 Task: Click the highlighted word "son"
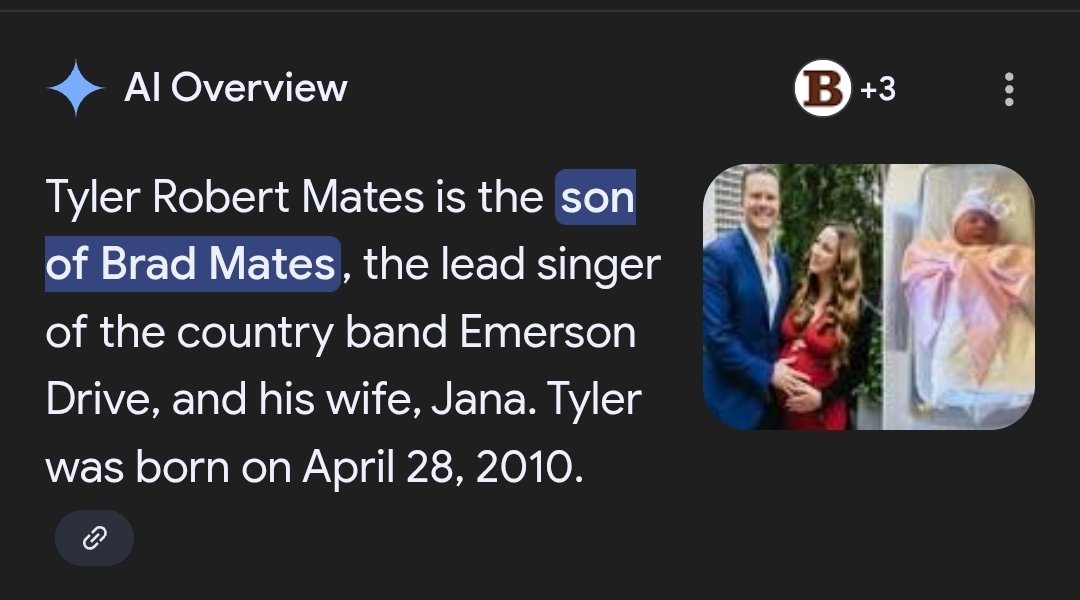[x=597, y=198]
